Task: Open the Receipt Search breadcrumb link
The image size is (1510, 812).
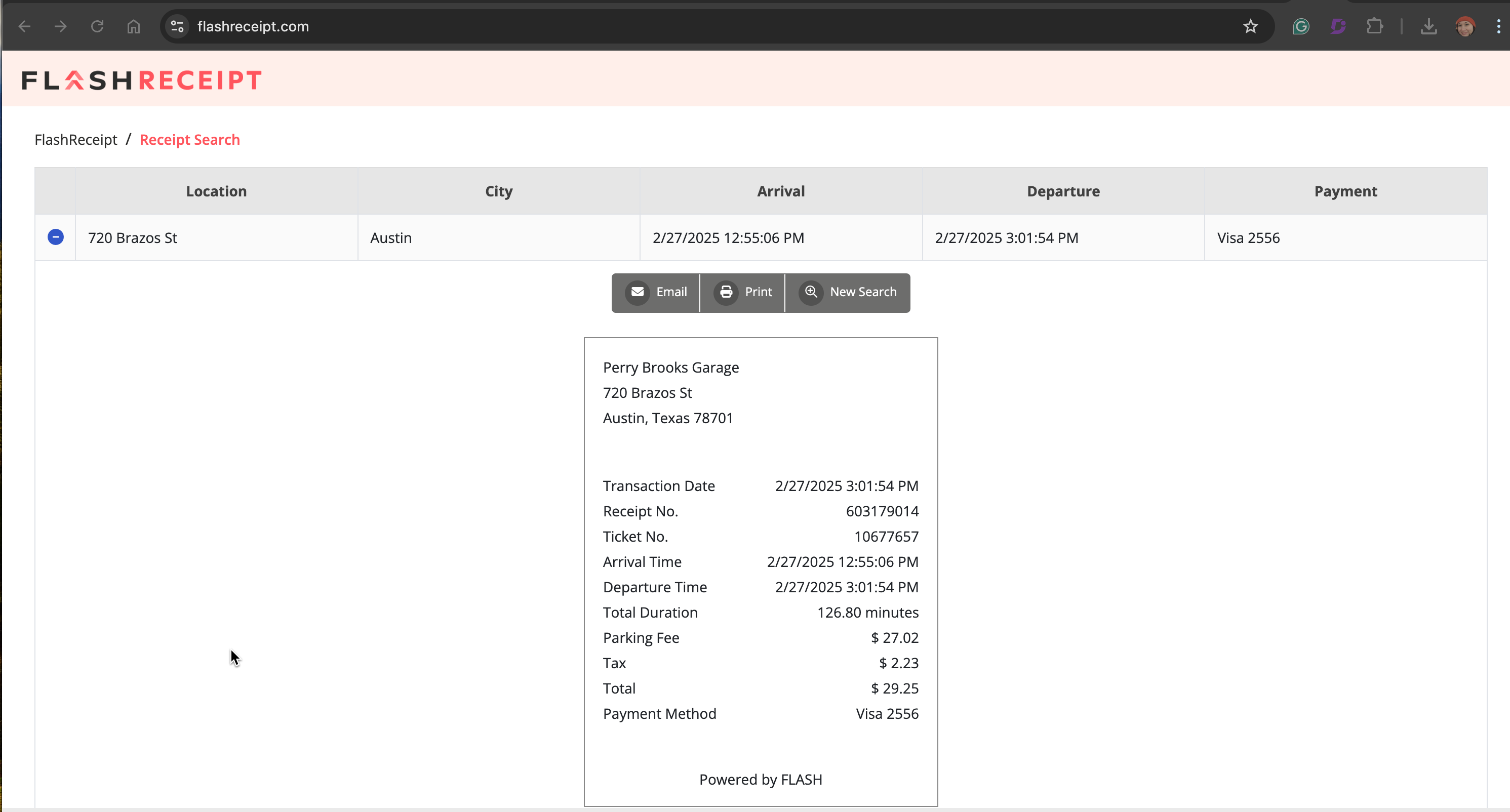Action: pyautogui.click(x=189, y=139)
